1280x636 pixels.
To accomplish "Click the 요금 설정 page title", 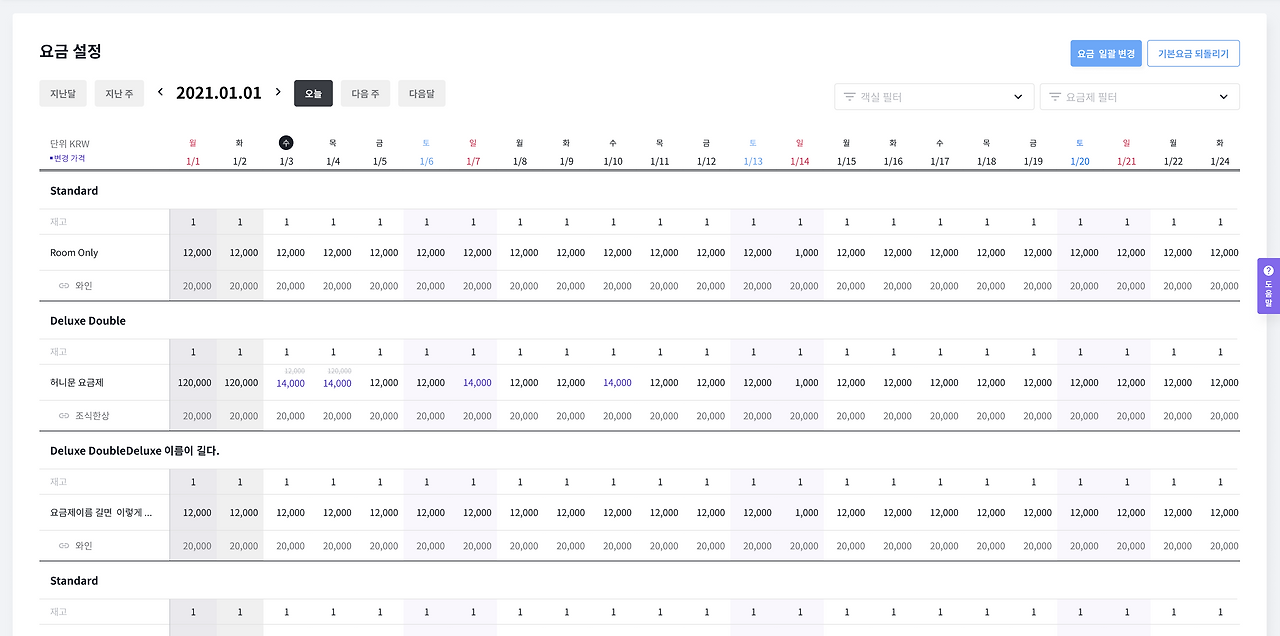I will click(71, 51).
